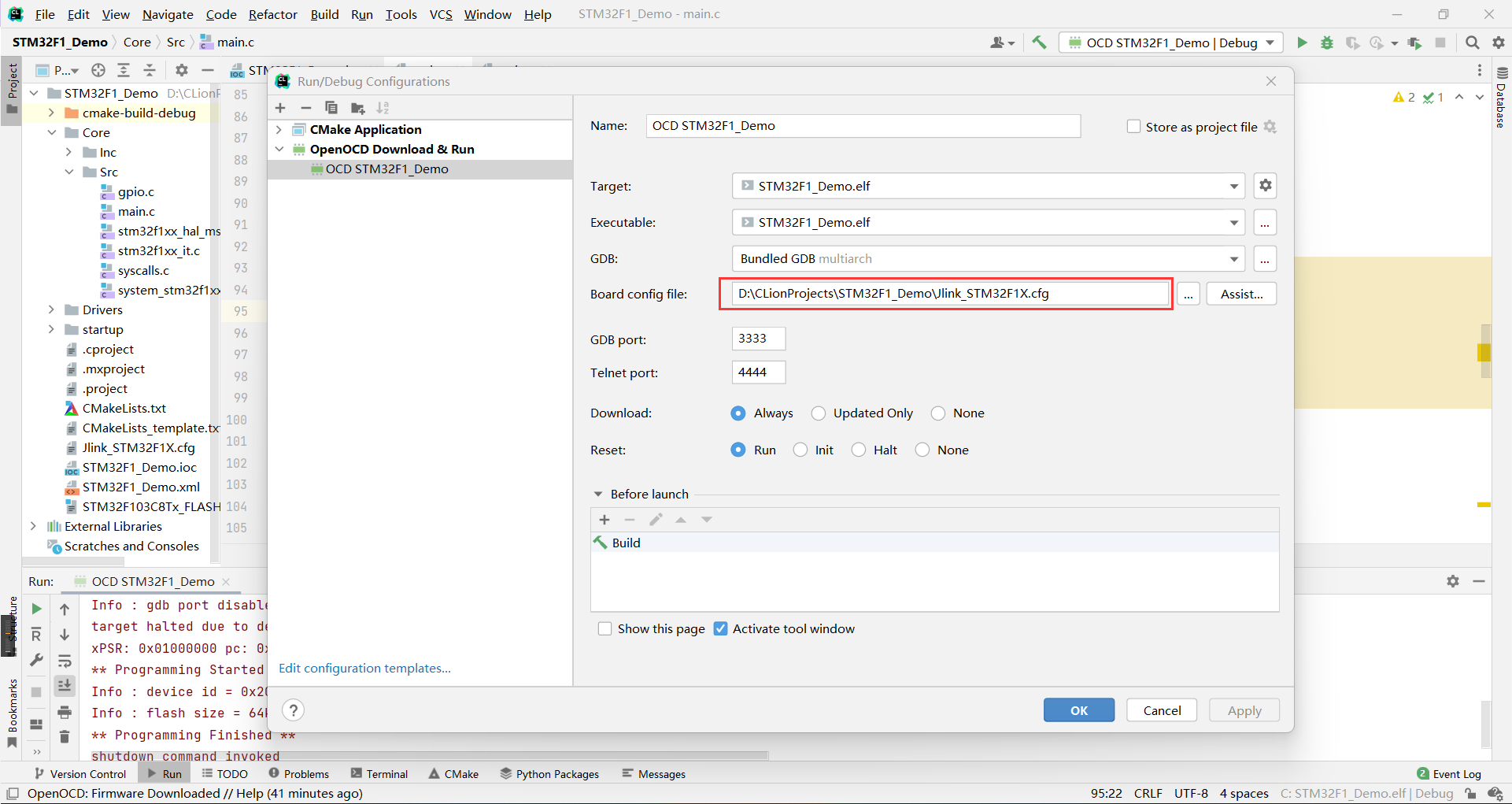Add new configuration with plus icon
This screenshot has width=1512, height=804.
click(x=280, y=108)
